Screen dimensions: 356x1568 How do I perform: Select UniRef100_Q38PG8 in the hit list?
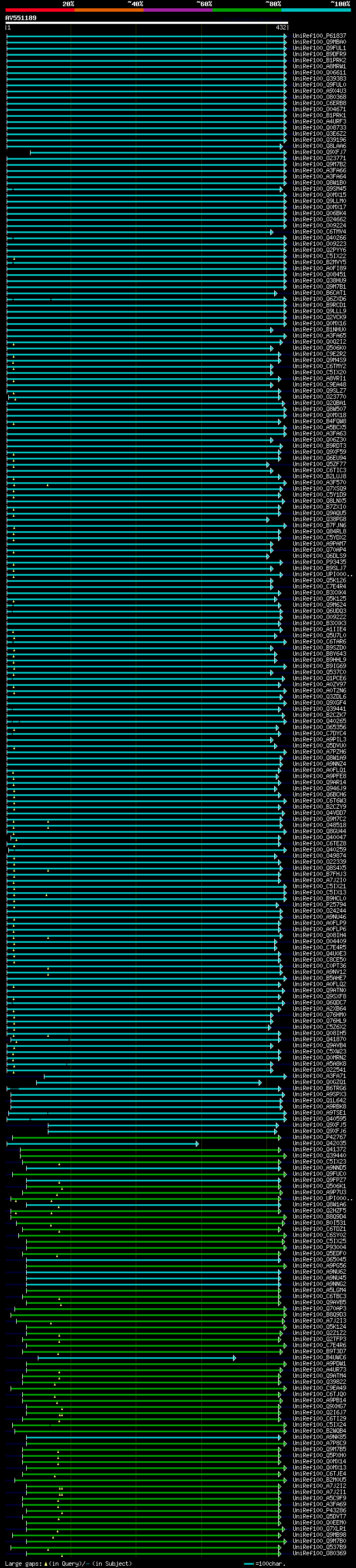click(x=319, y=519)
